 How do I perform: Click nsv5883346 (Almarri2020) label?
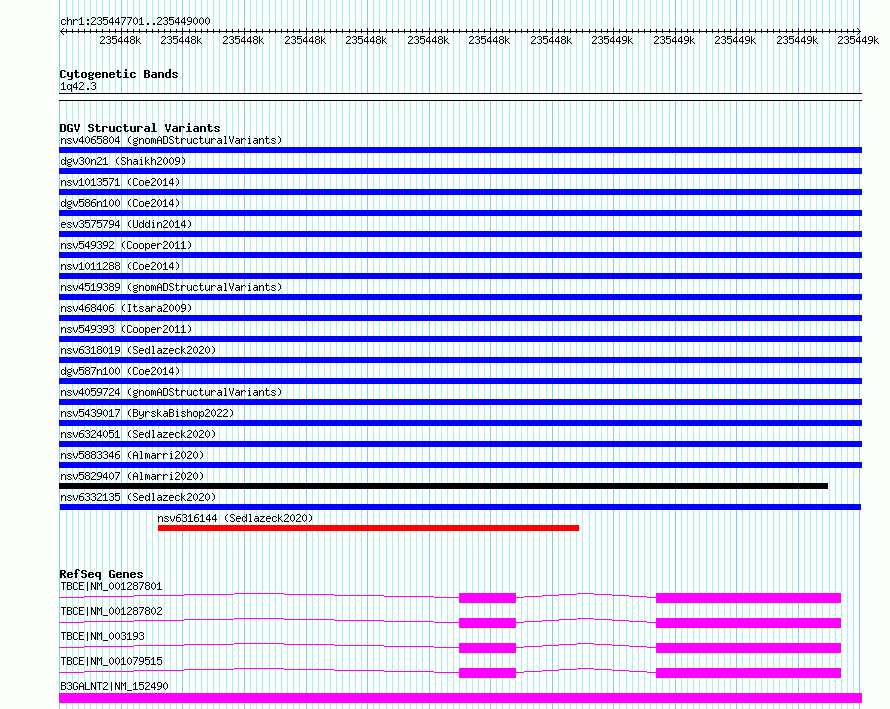132,455
